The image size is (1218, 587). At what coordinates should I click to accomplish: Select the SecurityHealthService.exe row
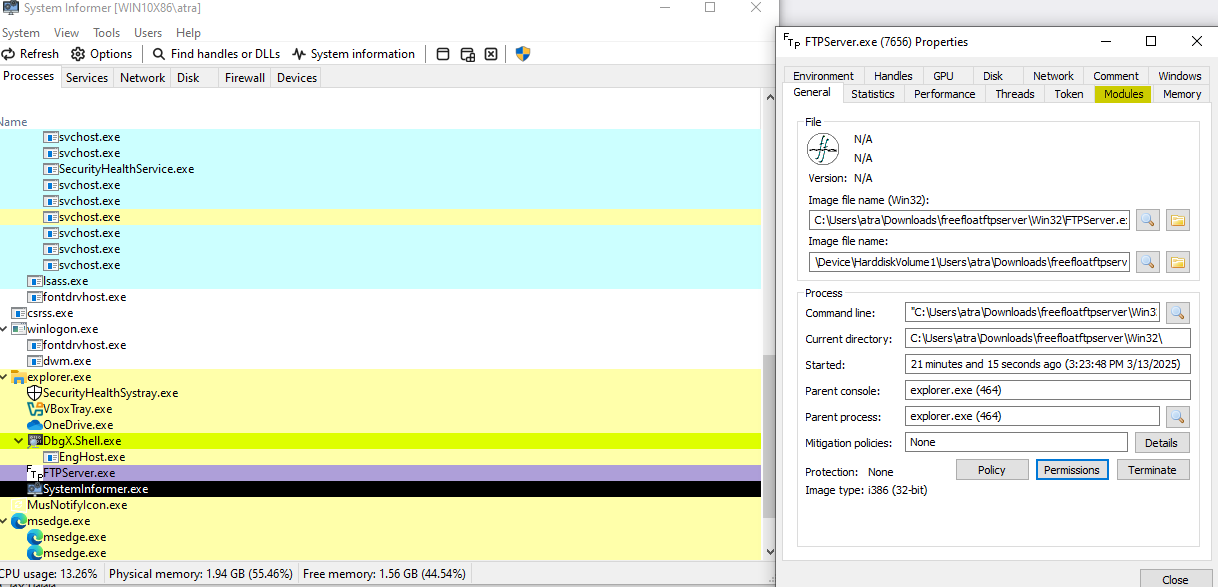[380, 169]
